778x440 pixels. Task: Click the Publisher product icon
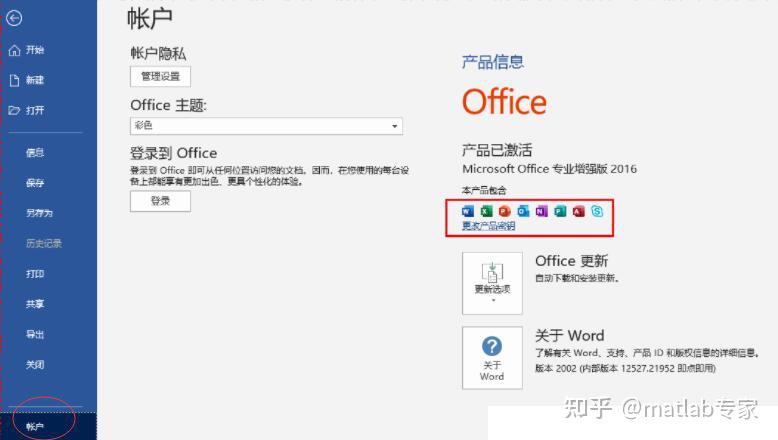[560, 211]
